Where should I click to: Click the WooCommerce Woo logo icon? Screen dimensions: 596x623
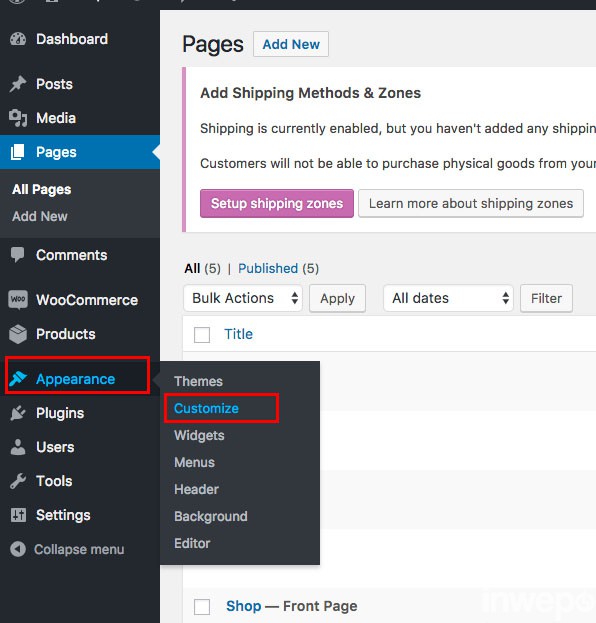coord(18,300)
